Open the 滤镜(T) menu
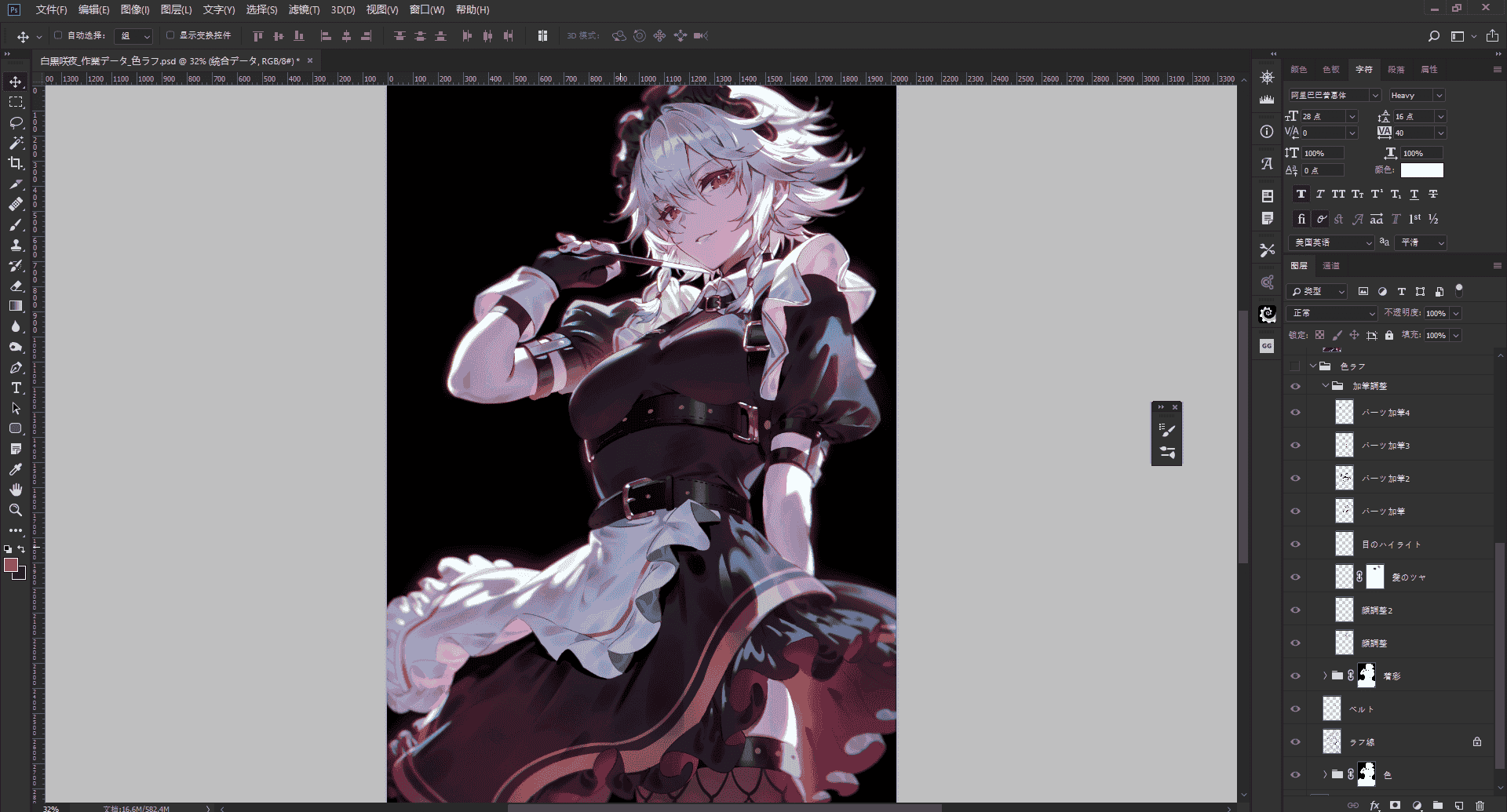The image size is (1507, 812). (304, 9)
